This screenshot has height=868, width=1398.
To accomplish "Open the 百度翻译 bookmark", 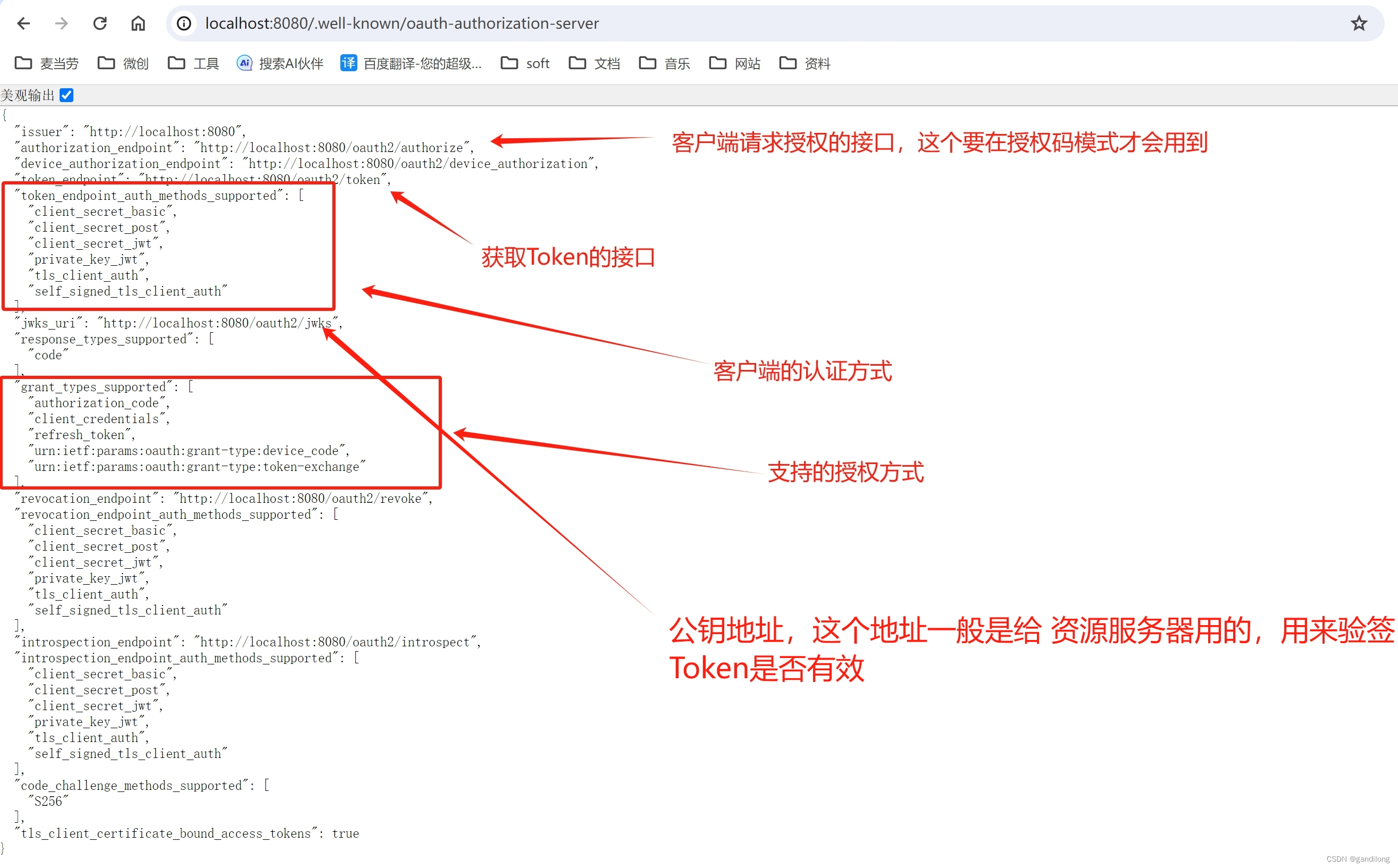I will [411, 63].
